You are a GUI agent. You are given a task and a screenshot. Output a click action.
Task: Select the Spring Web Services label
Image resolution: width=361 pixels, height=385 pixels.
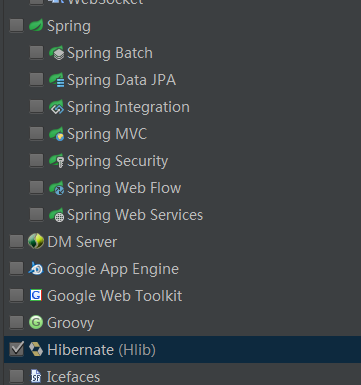click(x=135, y=215)
